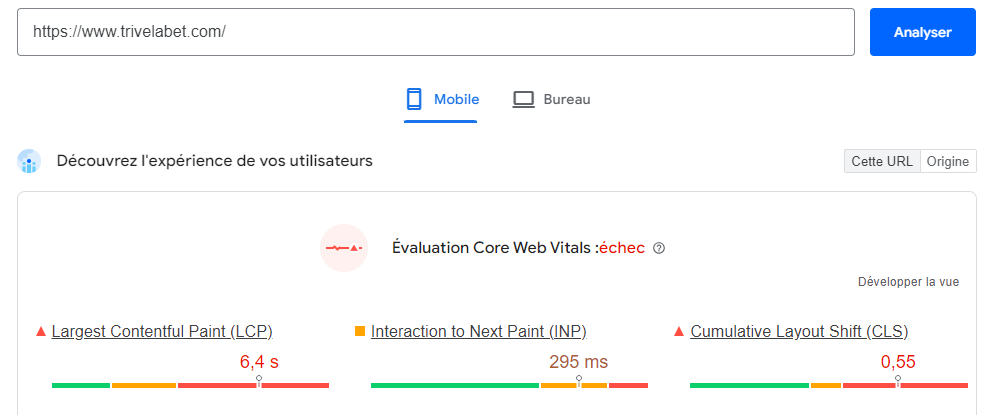This screenshot has height=415, width=981.
Task: Click the LCP distribution bar marker
Action: (x=259, y=381)
